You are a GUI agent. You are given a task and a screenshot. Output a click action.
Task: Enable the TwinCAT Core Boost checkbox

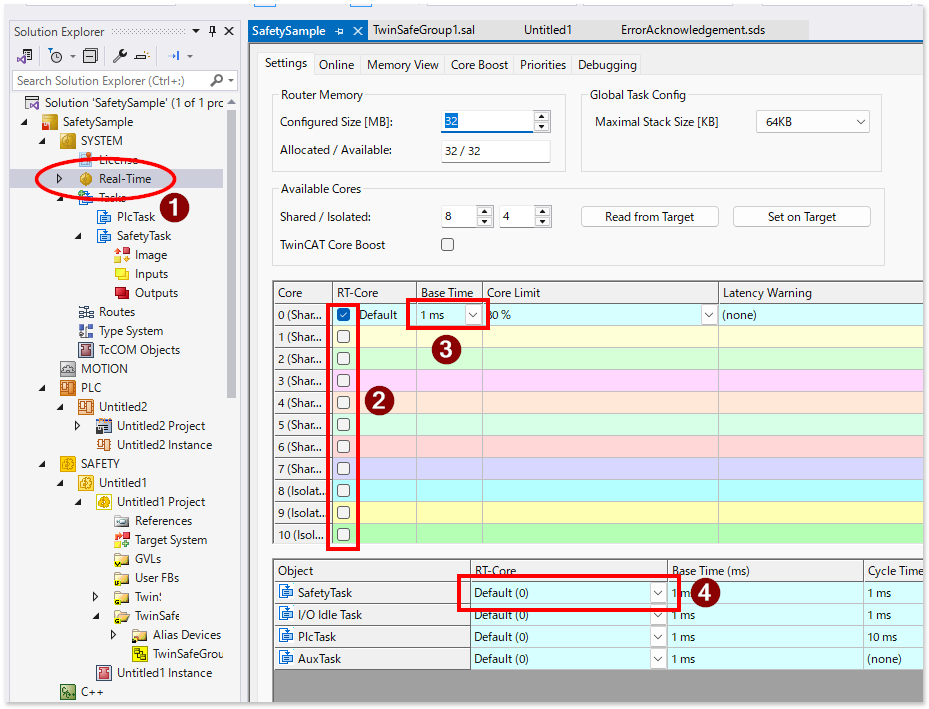click(448, 245)
